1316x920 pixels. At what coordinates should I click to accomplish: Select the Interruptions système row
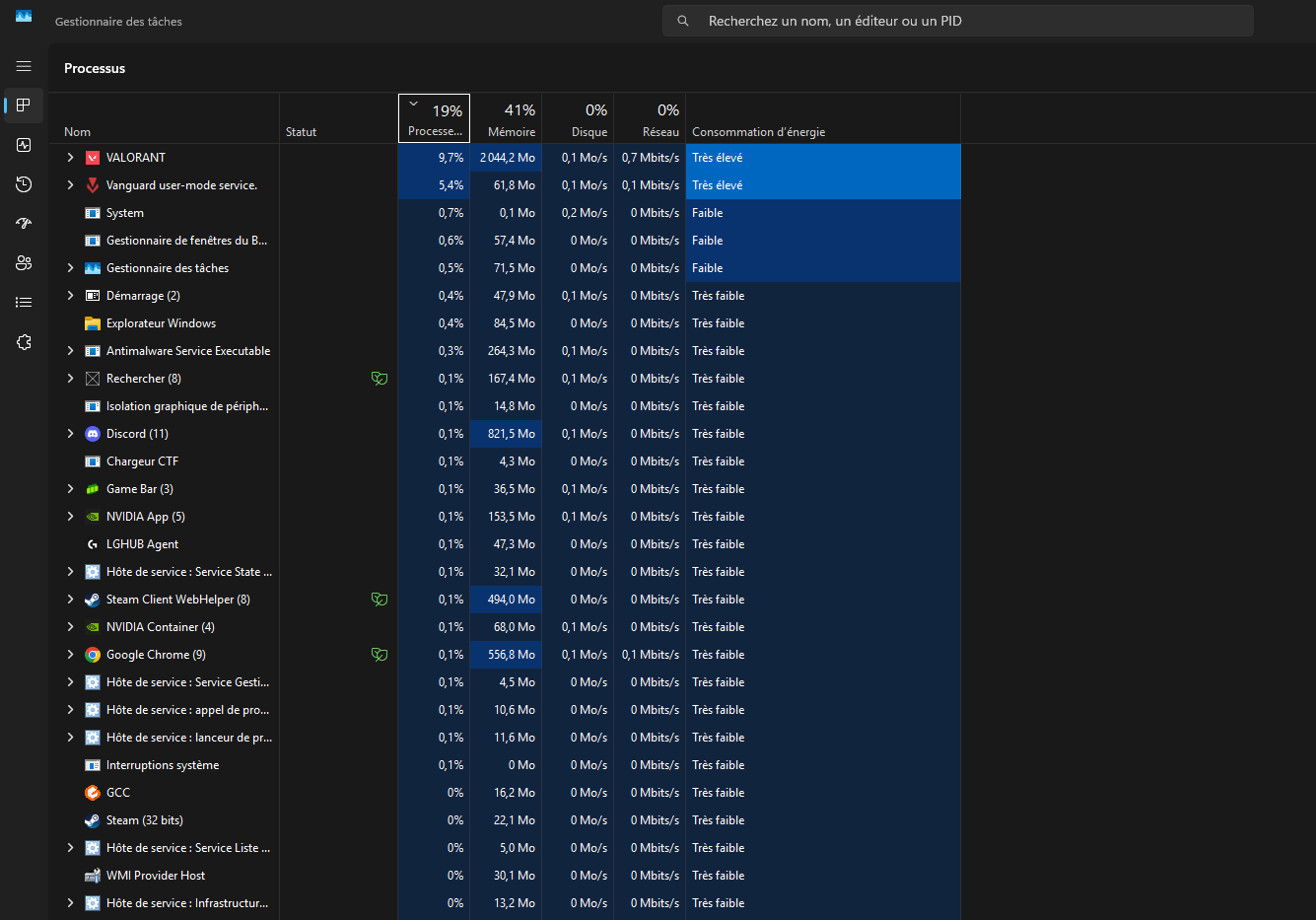coord(505,765)
